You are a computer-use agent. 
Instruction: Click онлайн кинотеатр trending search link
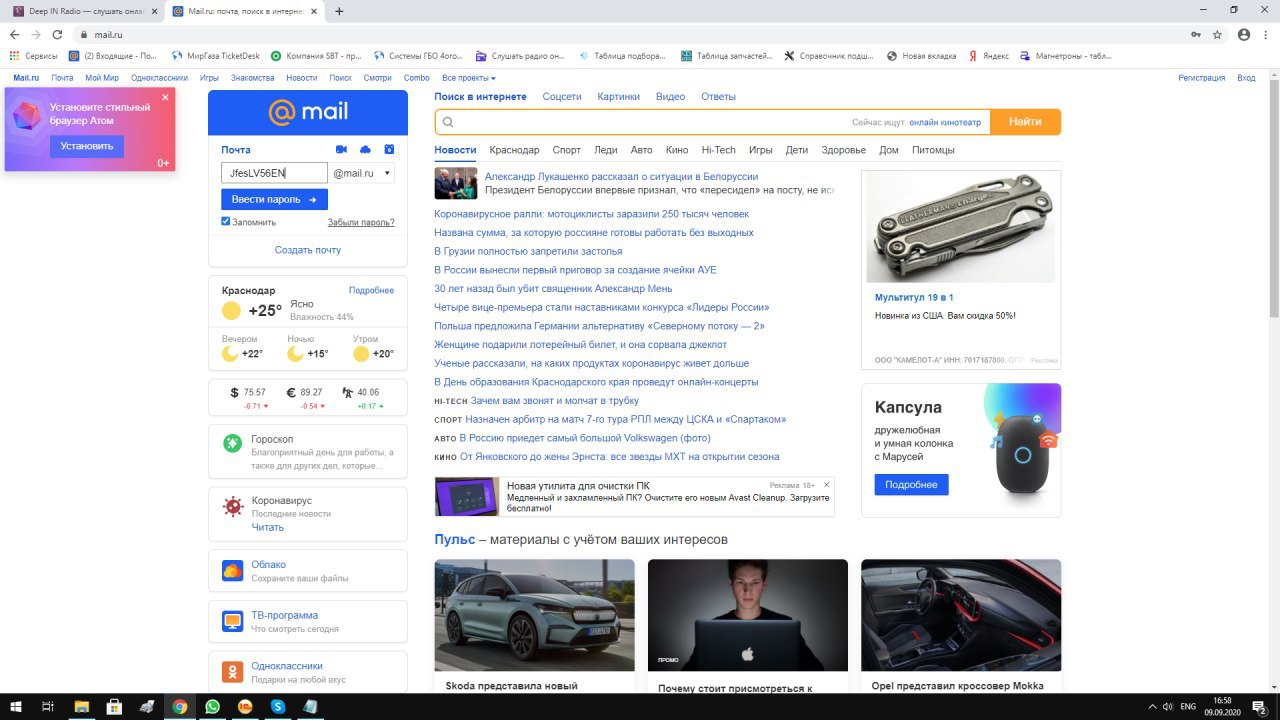coord(945,122)
